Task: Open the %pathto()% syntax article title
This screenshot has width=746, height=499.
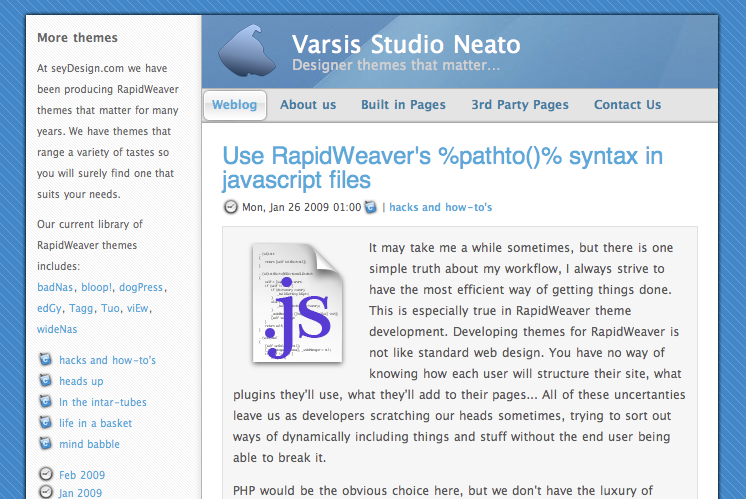Action: (x=442, y=167)
